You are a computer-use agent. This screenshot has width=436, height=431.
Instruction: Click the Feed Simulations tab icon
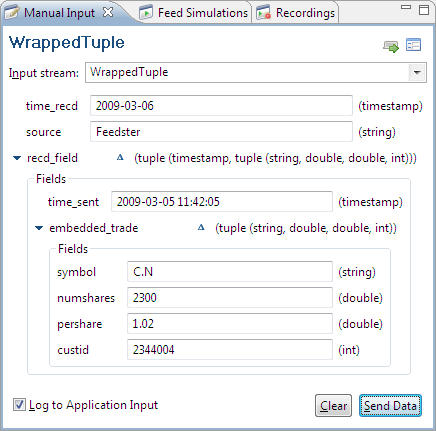pyautogui.click(x=146, y=13)
